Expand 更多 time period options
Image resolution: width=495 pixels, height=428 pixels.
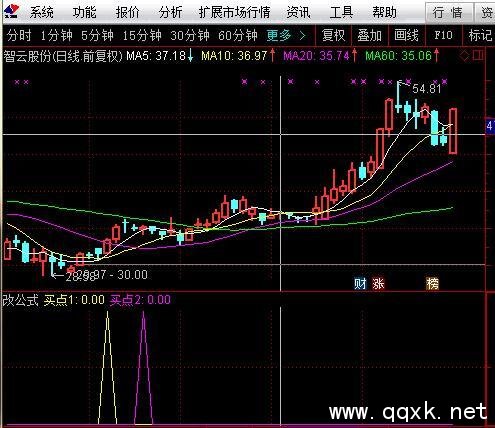point(286,35)
